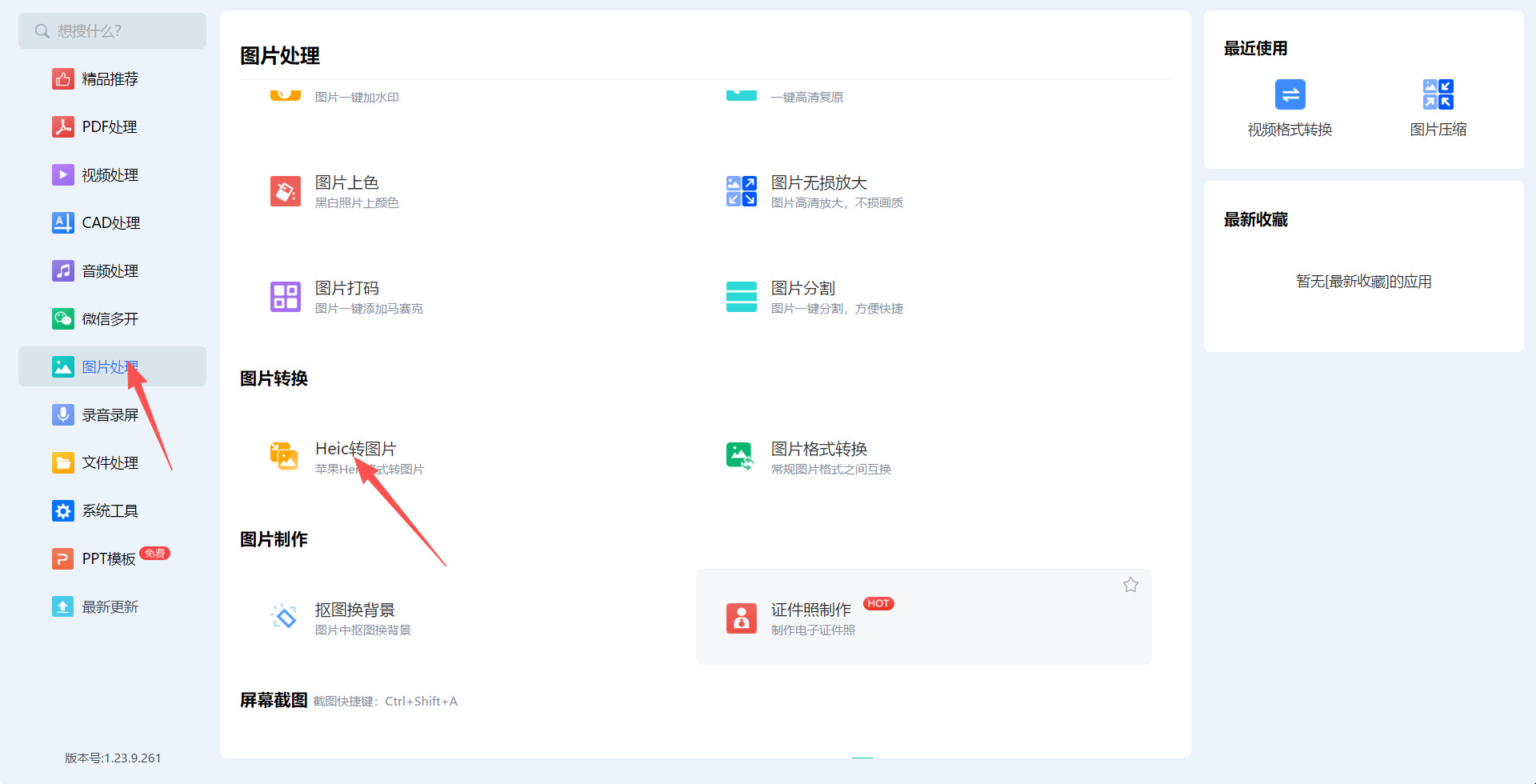Viewport: 1536px width, 784px height.
Task: Click the 录音录屏 microphone icon
Action: (x=63, y=415)
